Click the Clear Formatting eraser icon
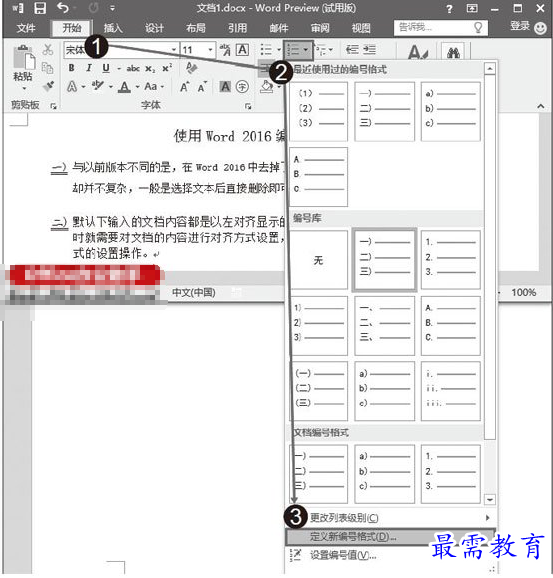 192,68
